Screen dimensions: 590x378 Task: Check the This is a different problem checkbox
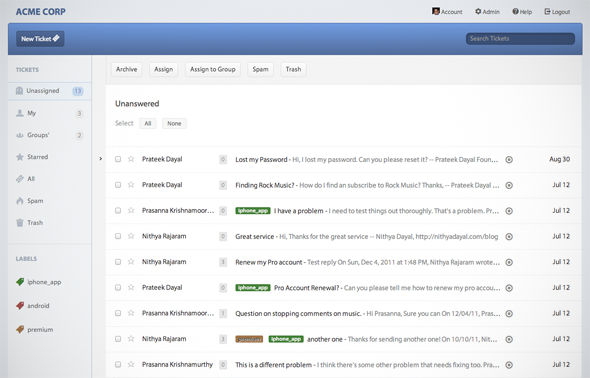point(118,364)
